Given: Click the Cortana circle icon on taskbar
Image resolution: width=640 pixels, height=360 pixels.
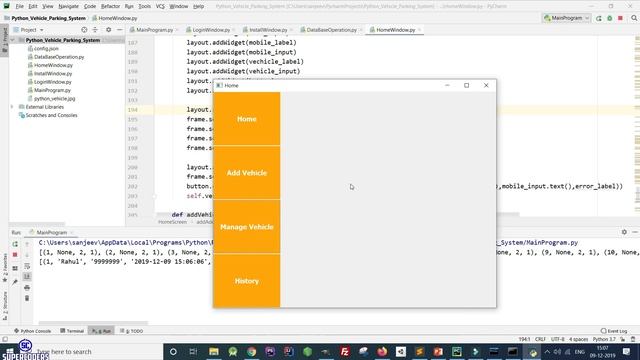Looking at the screenshot, I should [x=173, y=351].
